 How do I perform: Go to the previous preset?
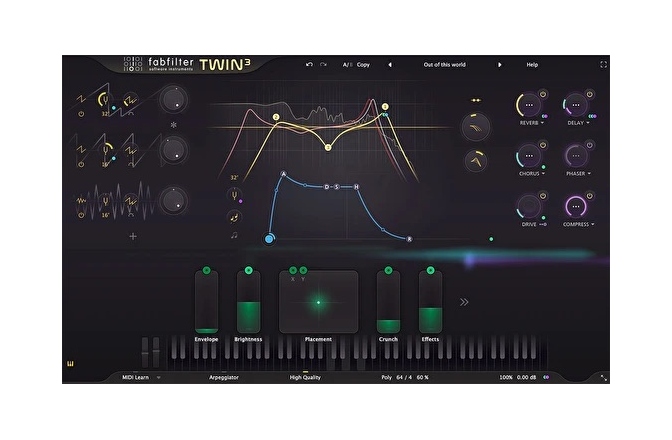click(x=390, y=65)
